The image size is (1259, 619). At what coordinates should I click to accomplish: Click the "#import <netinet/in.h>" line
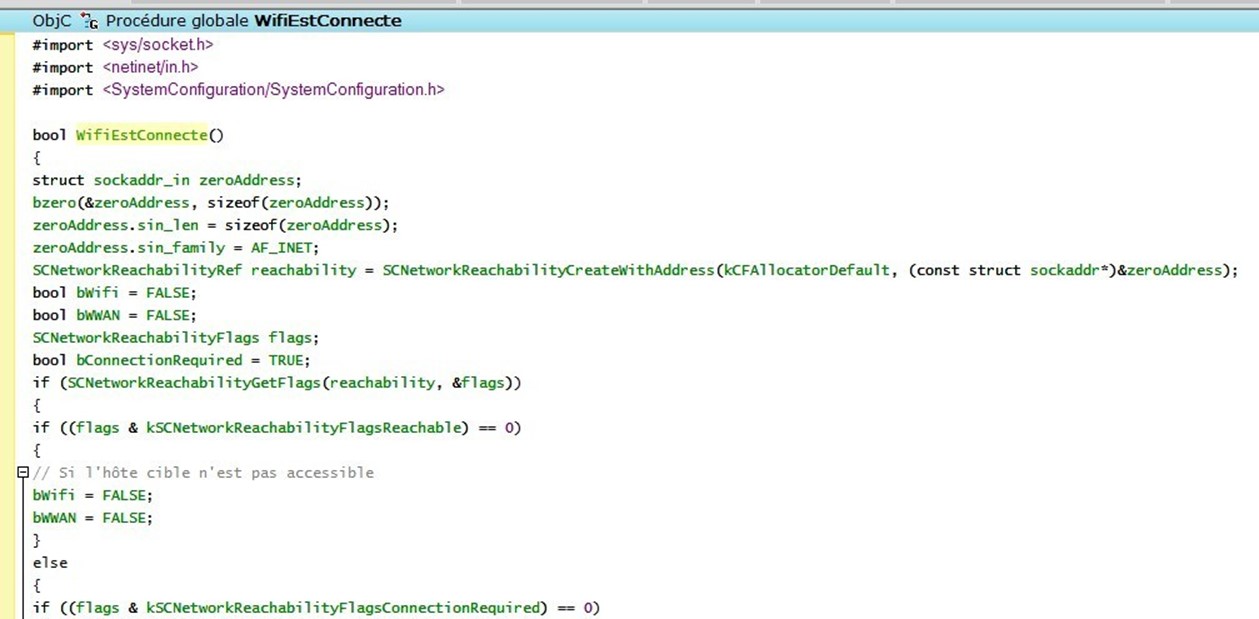(x=115, y=67)
